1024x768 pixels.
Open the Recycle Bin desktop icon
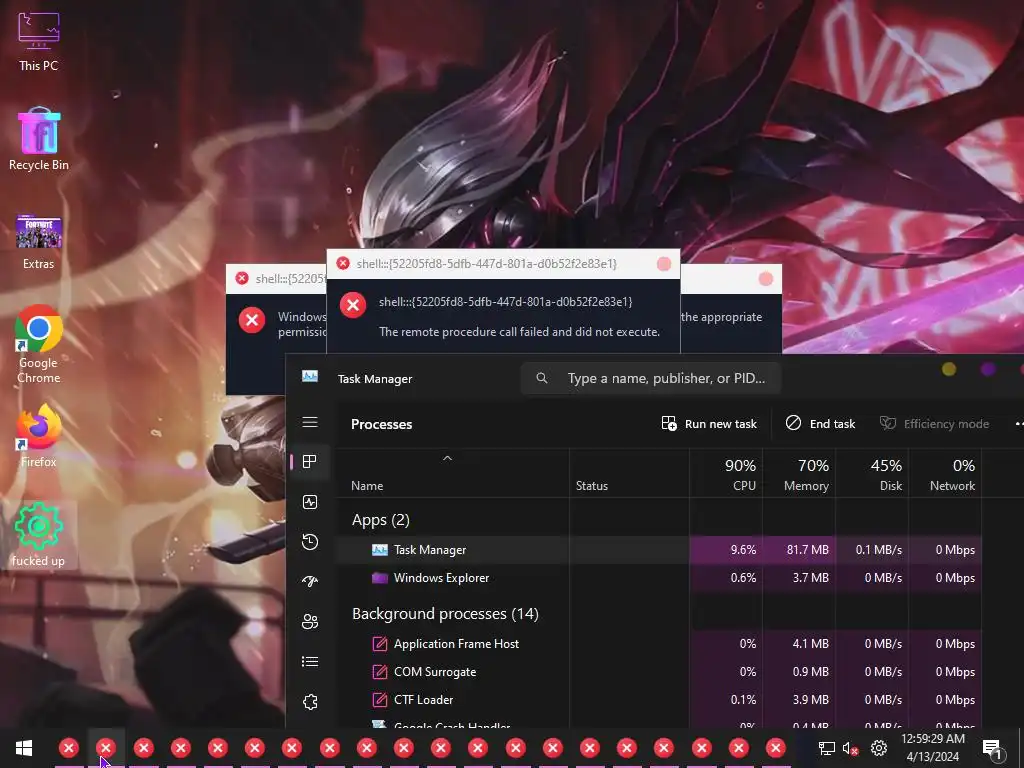39,139
